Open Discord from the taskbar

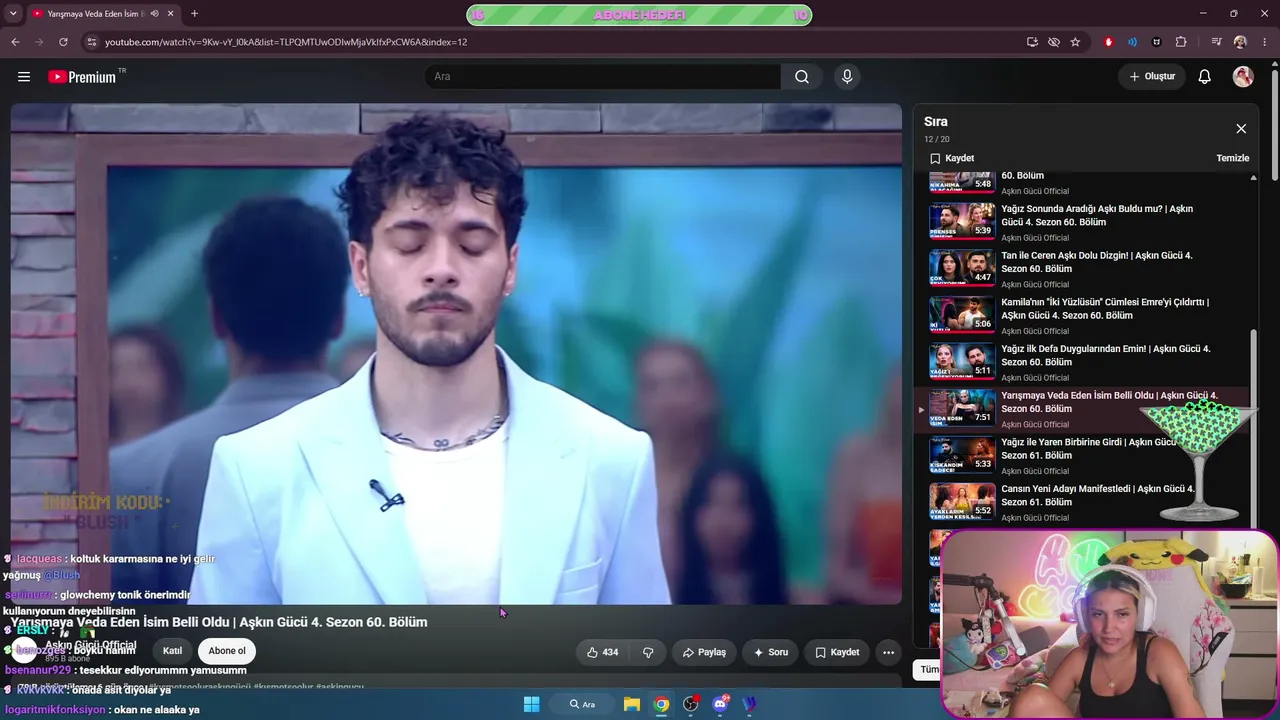[x=720, y=704]
